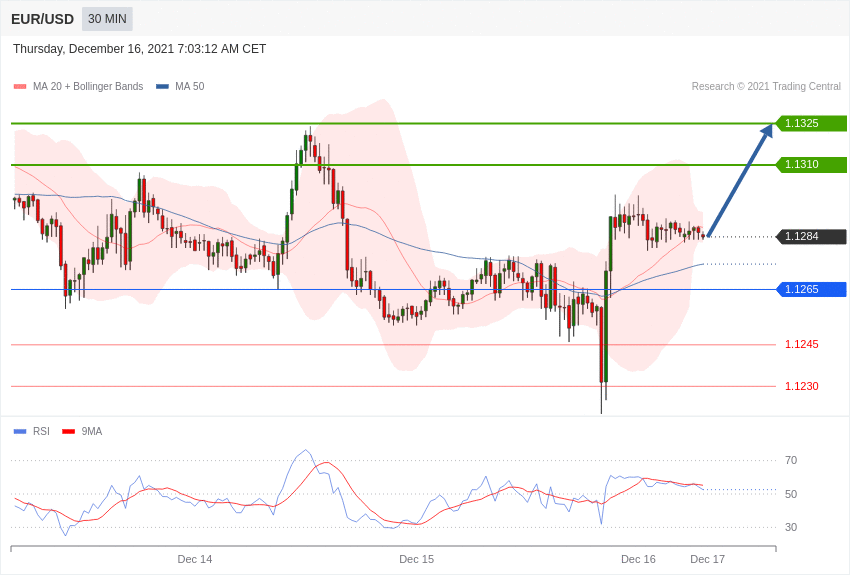Image resolution: width=850 pixels, height=576 pixels.
Task: Click the RSI blue legend swatch
Action: [x=20, y=432]
